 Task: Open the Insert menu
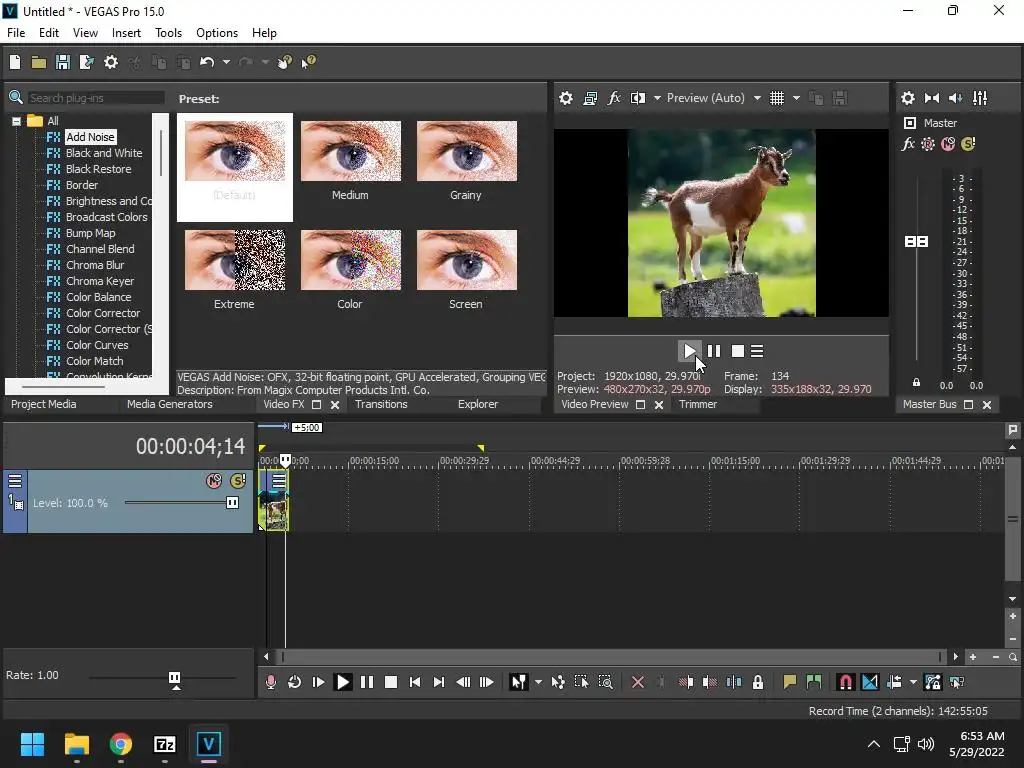(x=126, y=33)
